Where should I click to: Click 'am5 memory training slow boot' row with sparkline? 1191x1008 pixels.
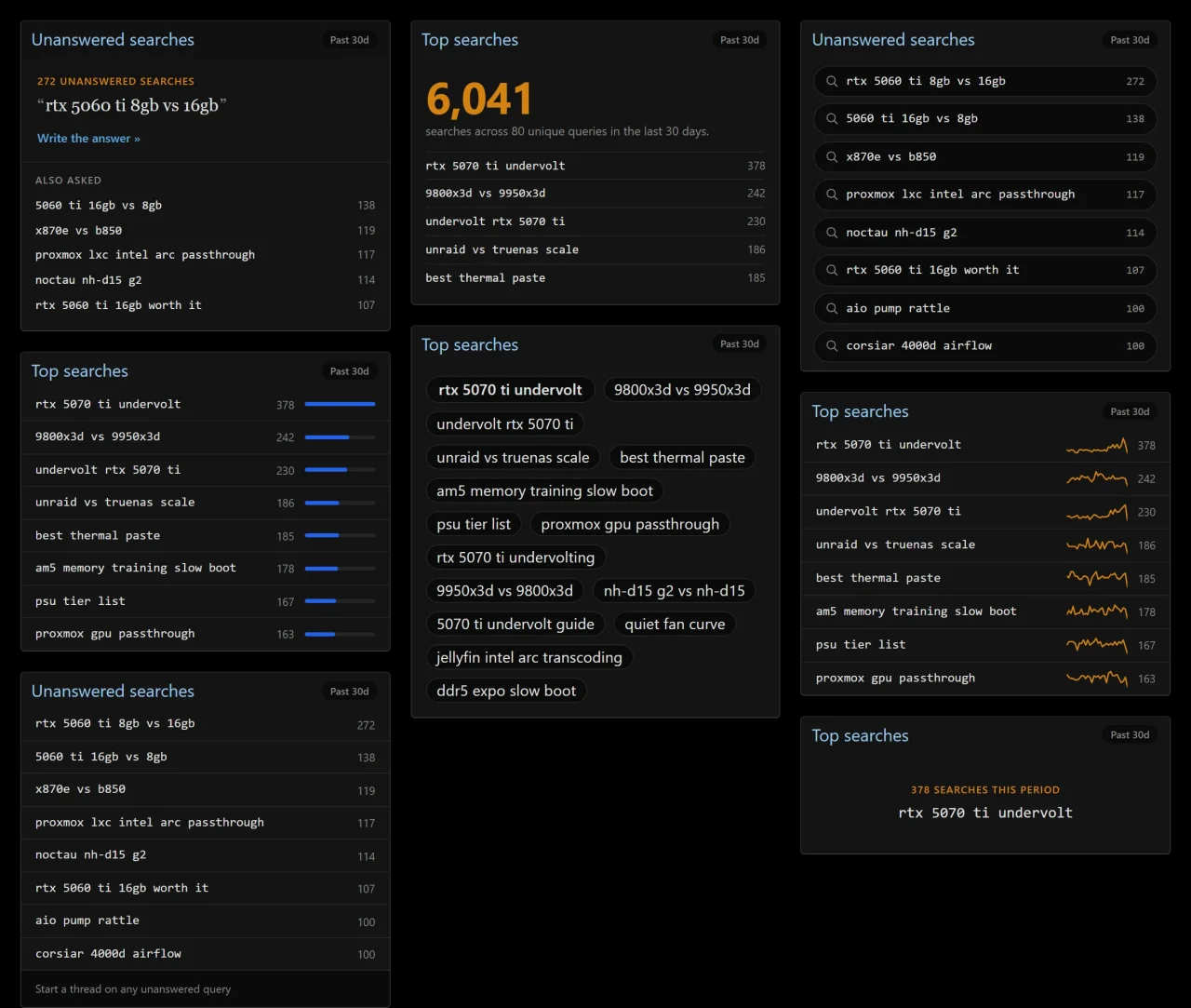(x=985, y=612)
